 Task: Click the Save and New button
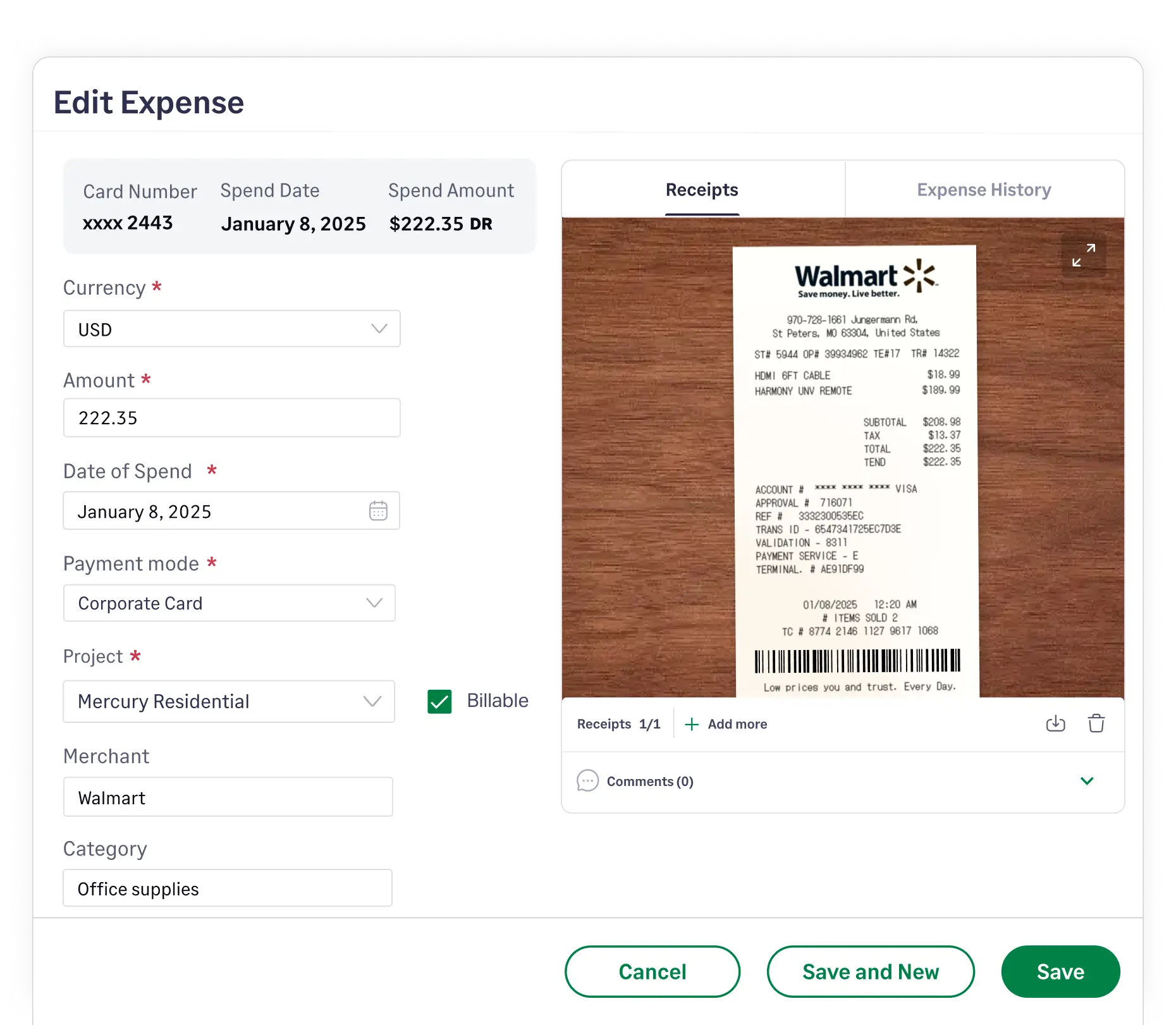tap(870, 972)
